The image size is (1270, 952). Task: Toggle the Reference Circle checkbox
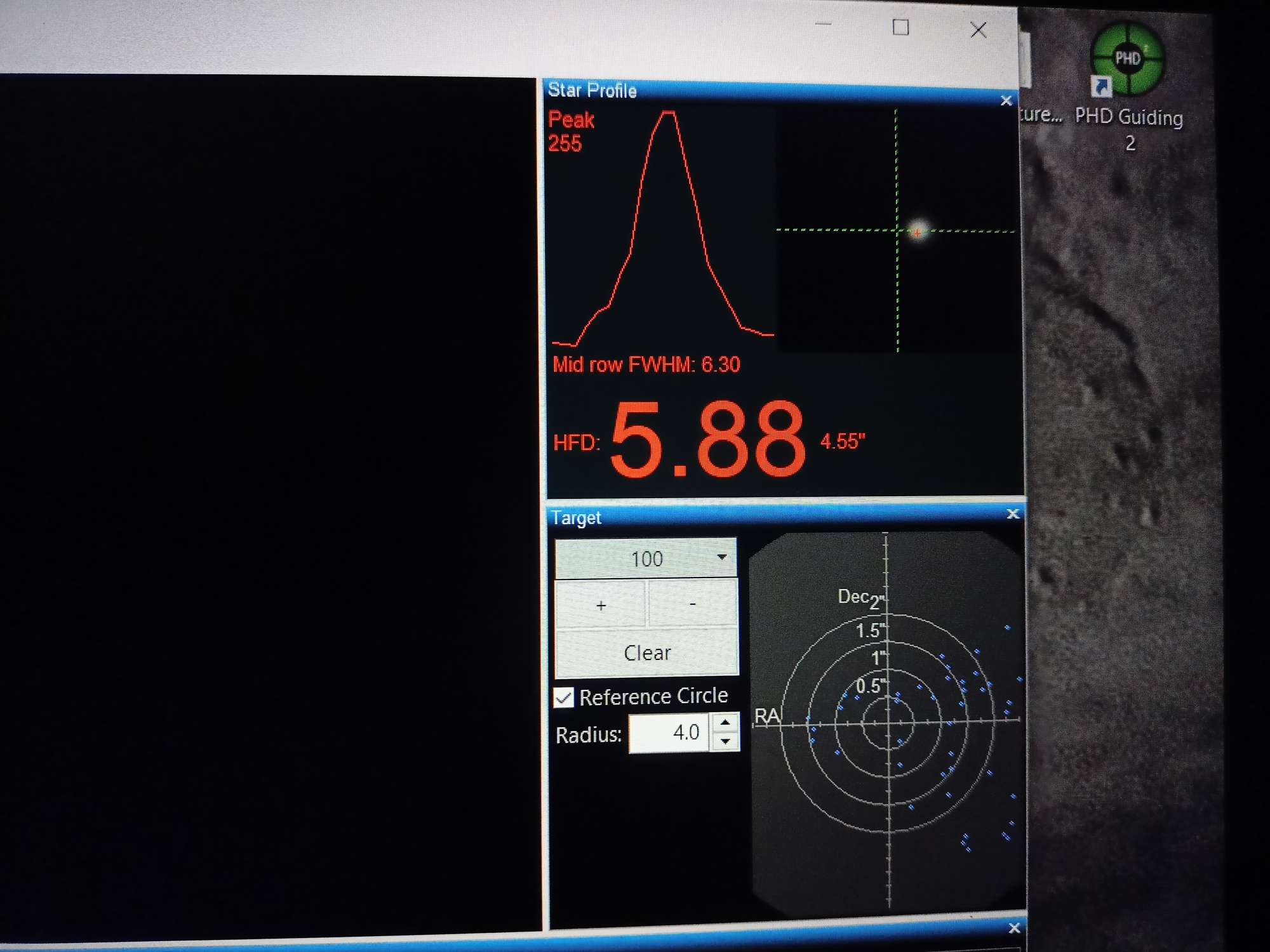[x=564, y=697]
